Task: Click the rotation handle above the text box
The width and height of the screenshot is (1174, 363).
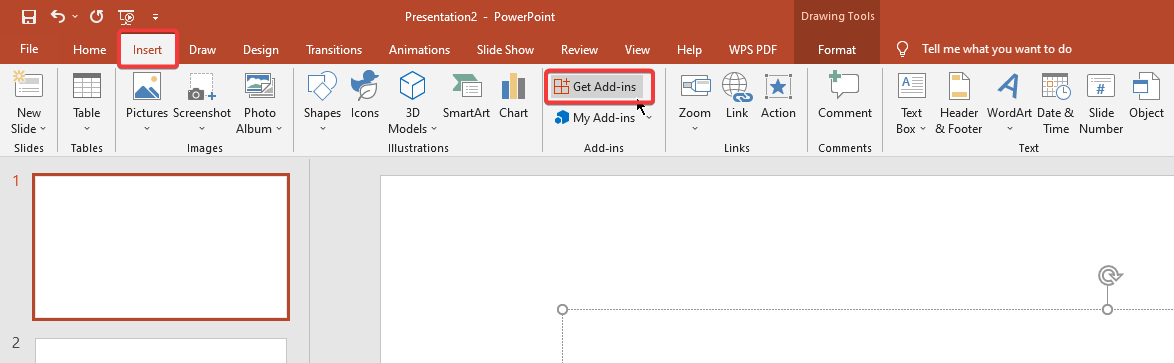Action: point(1108,276)
